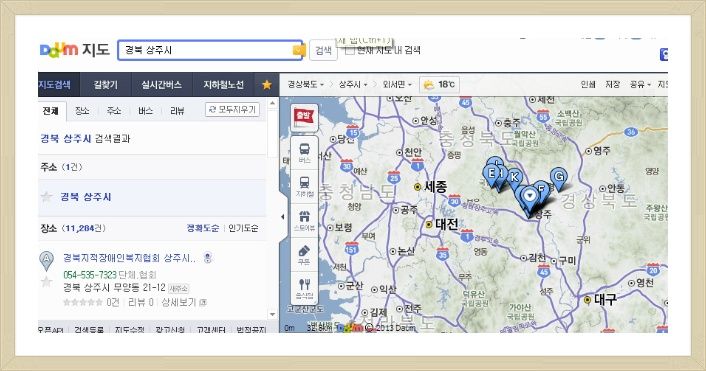Expand the 상주시 city dropdown
The image size is (706, 371).
click(x=353, y=85)
